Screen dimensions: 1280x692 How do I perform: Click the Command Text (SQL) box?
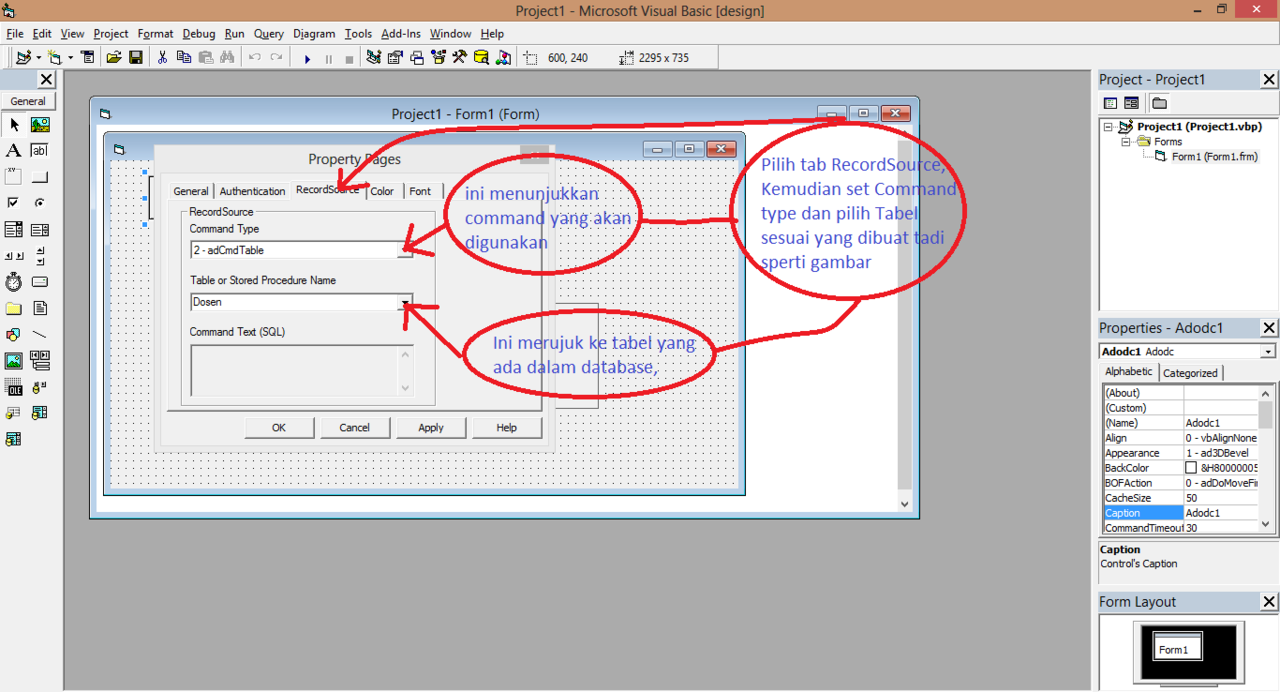tap(302, 371)
